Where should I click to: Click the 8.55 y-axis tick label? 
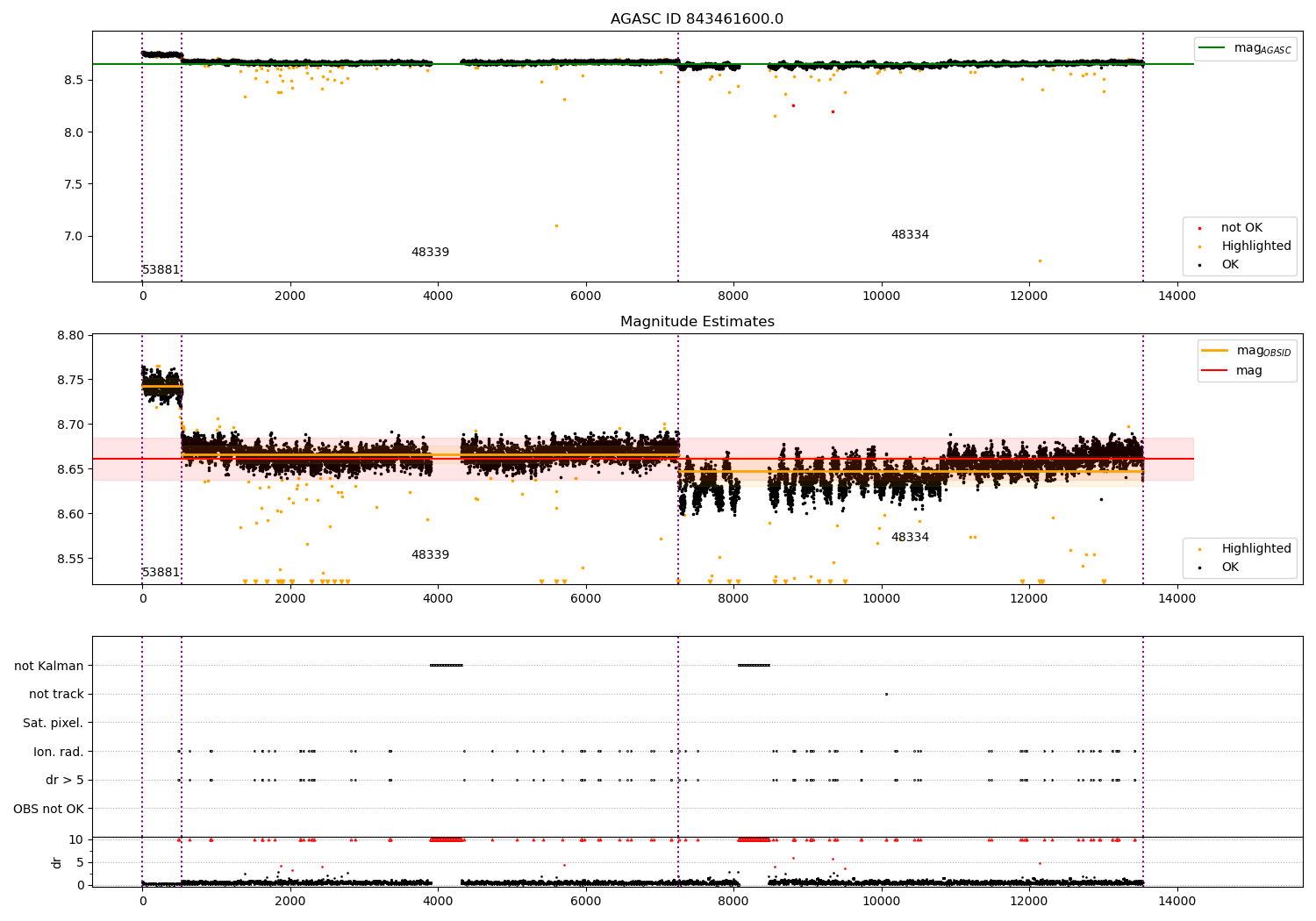click(69, 559)
